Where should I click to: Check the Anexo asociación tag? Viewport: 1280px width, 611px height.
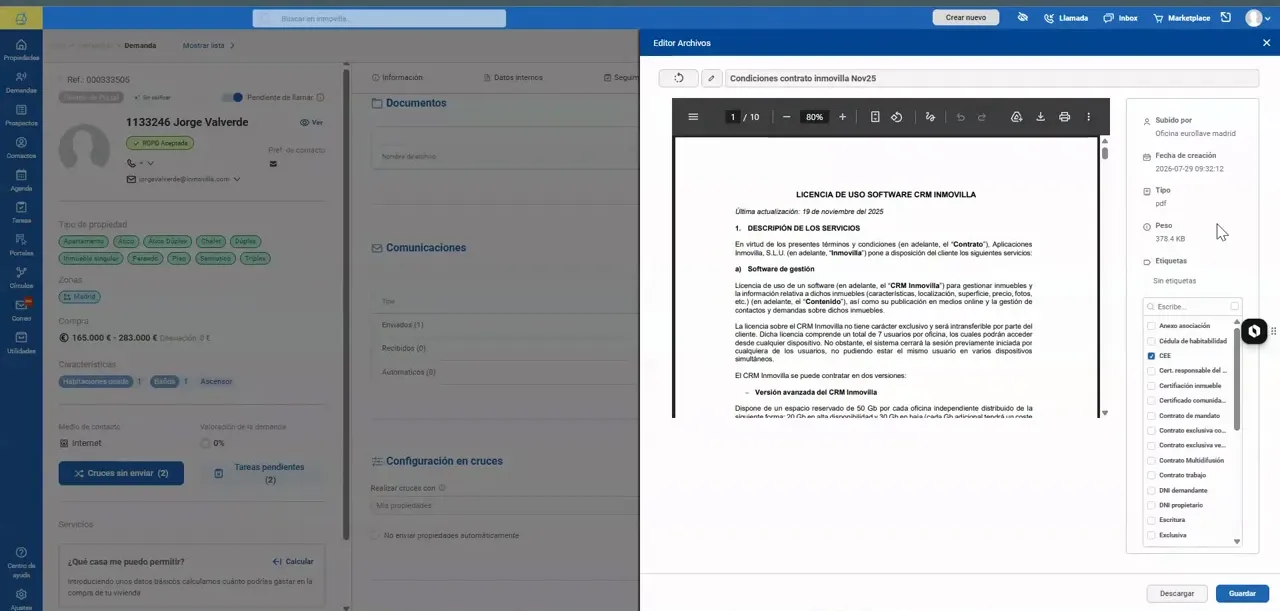click(x=1151, y=326)
